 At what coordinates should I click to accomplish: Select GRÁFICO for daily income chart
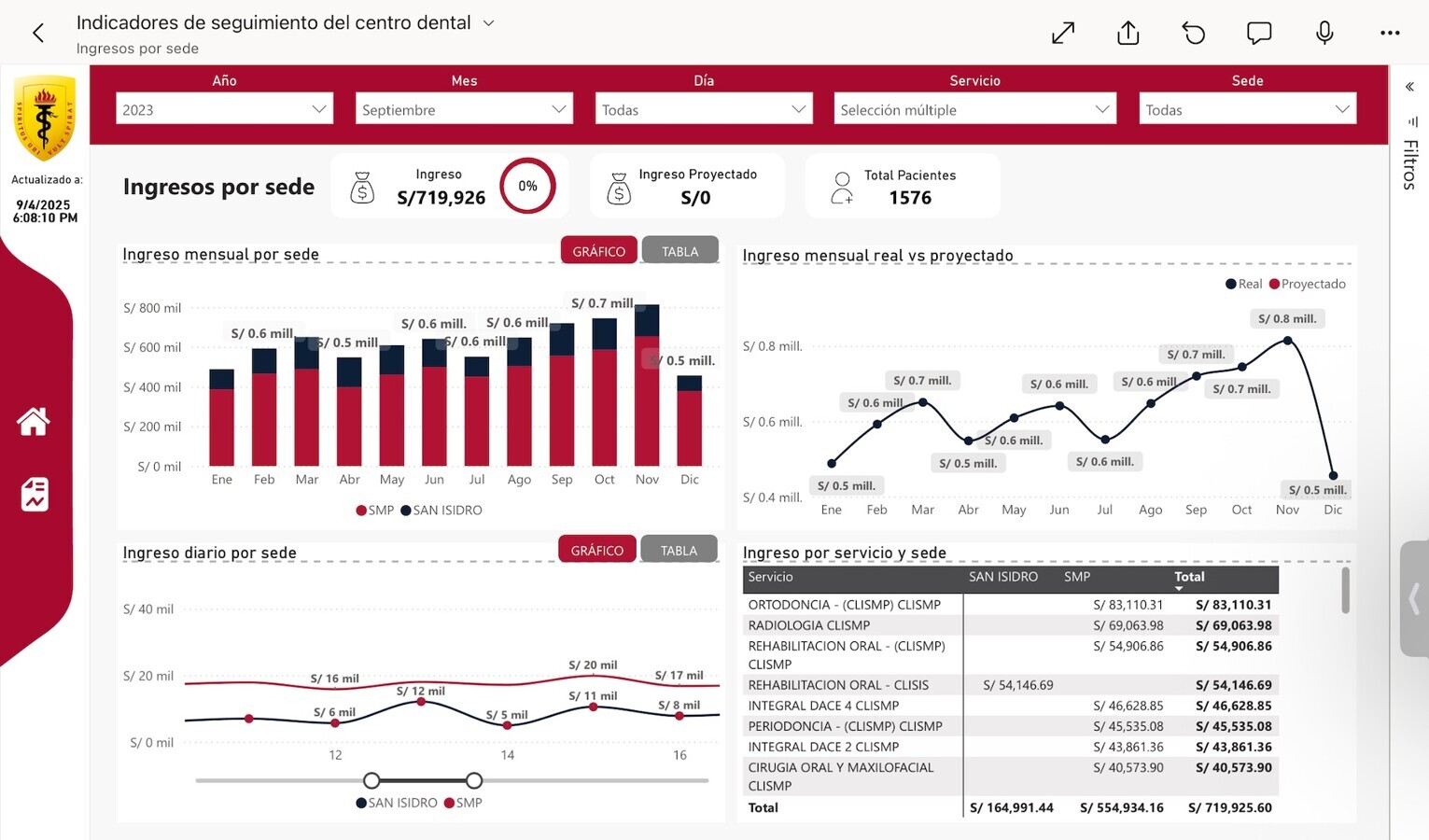[597, 550]
